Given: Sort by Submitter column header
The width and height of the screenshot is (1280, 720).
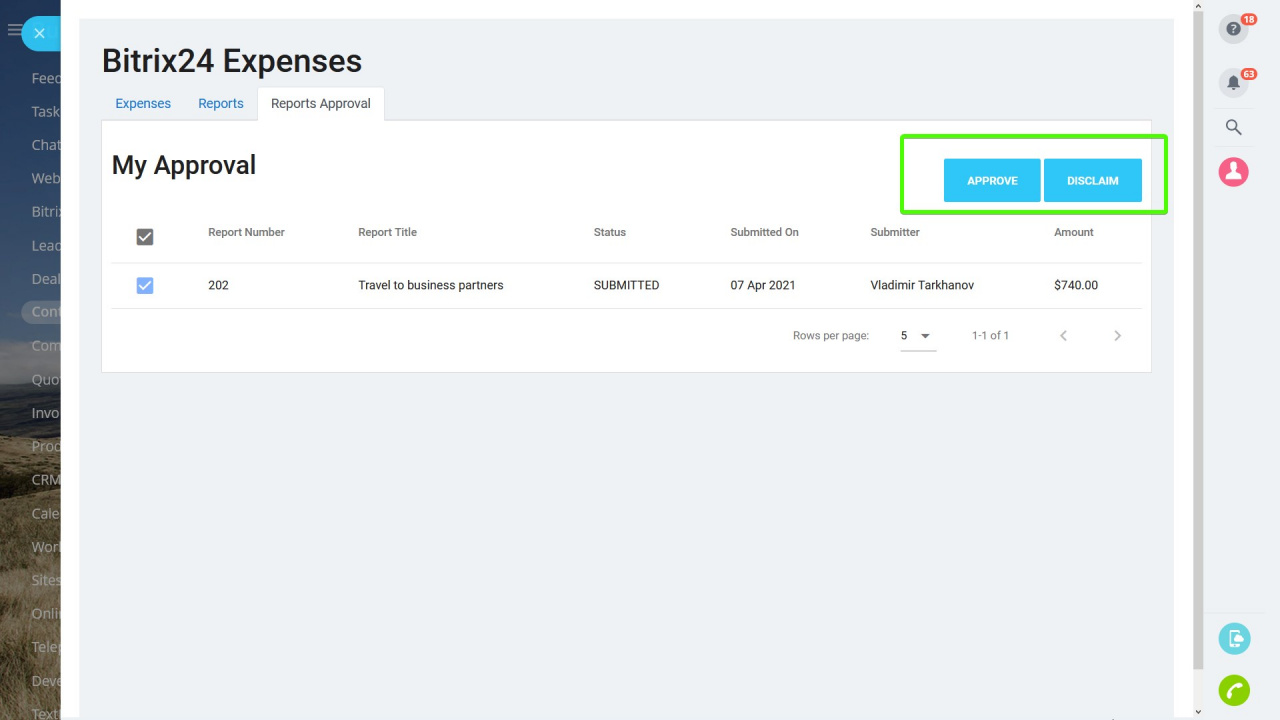Looking at the screenshot, I should (895, 232).
